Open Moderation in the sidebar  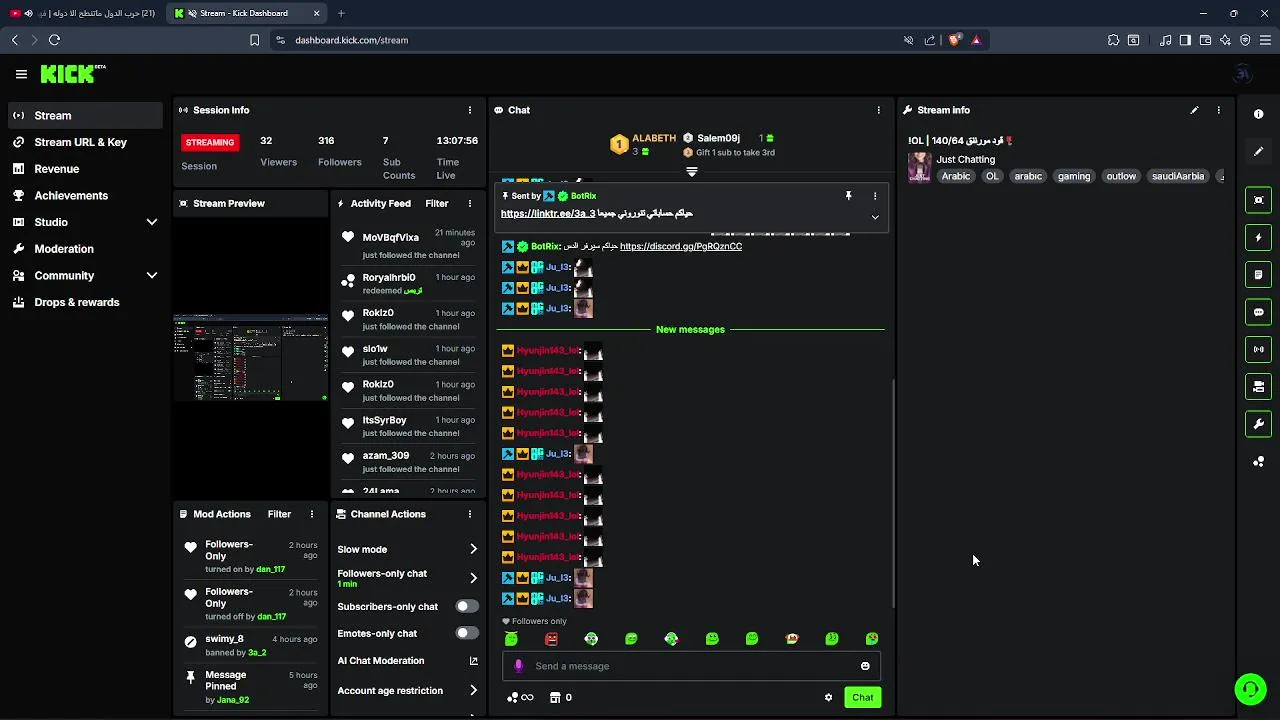[x=86, y=249]
